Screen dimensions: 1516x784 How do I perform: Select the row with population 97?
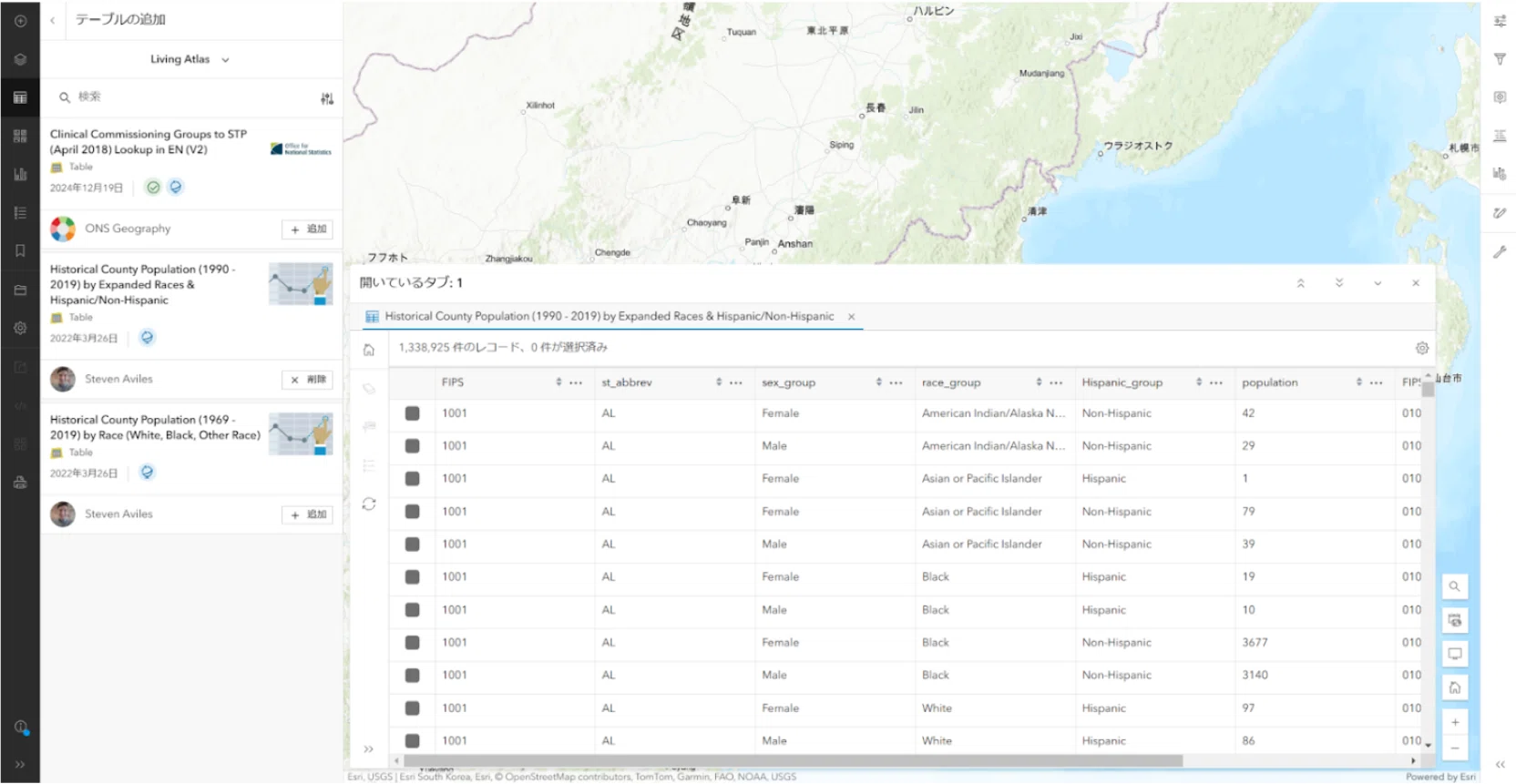[413, 708]
